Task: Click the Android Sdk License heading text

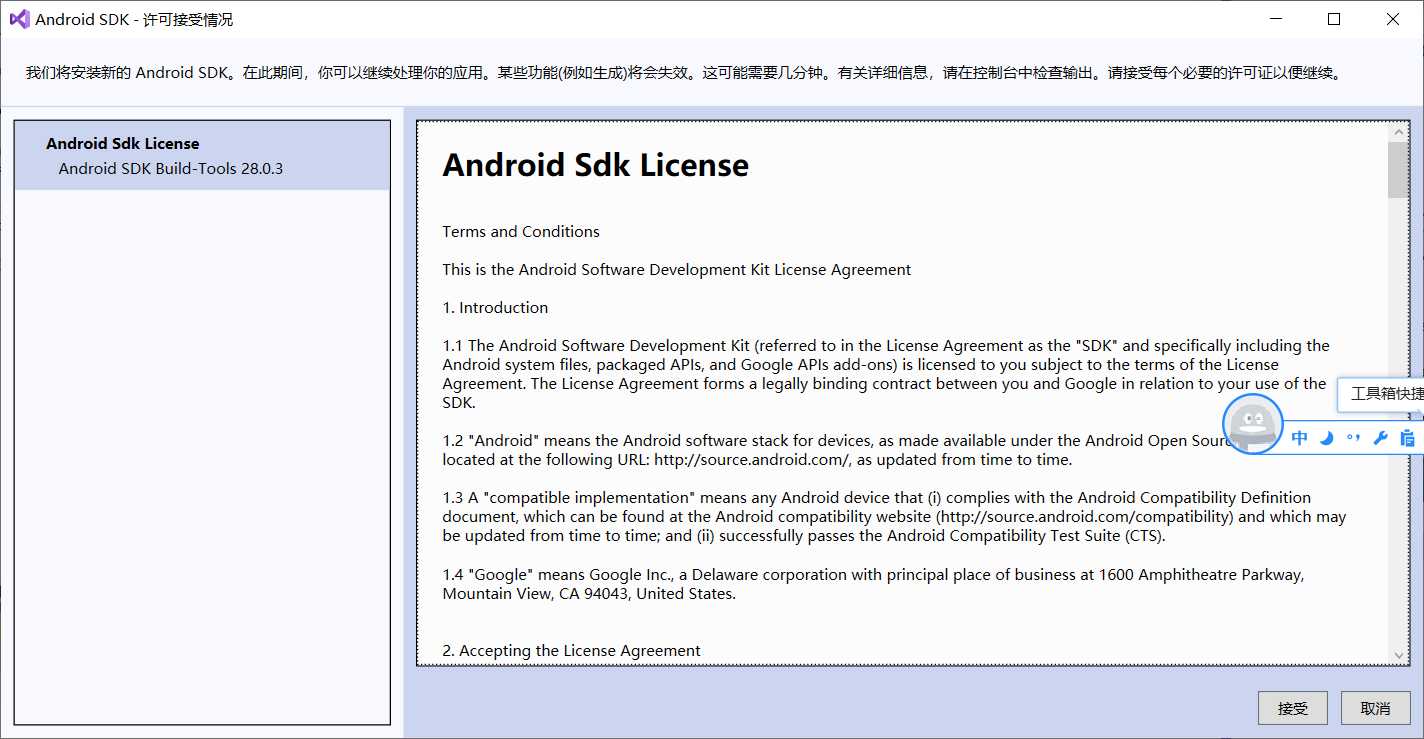Action: click(x=595, y=165)
